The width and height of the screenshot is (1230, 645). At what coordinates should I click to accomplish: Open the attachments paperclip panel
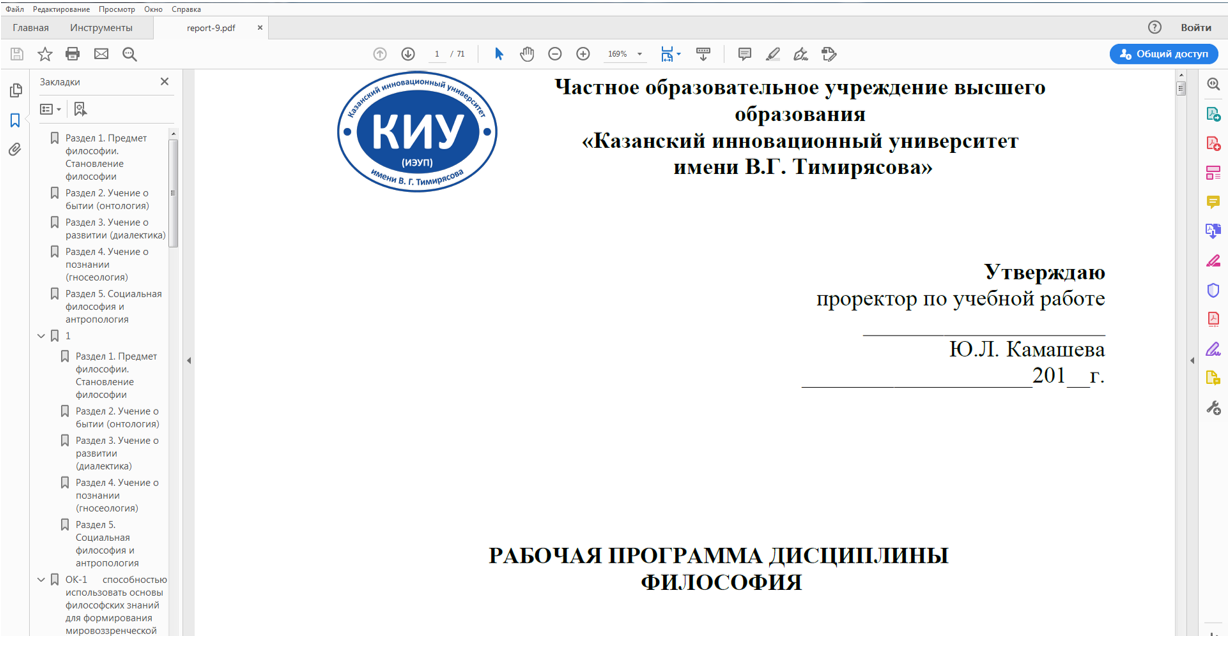[15, 150]
